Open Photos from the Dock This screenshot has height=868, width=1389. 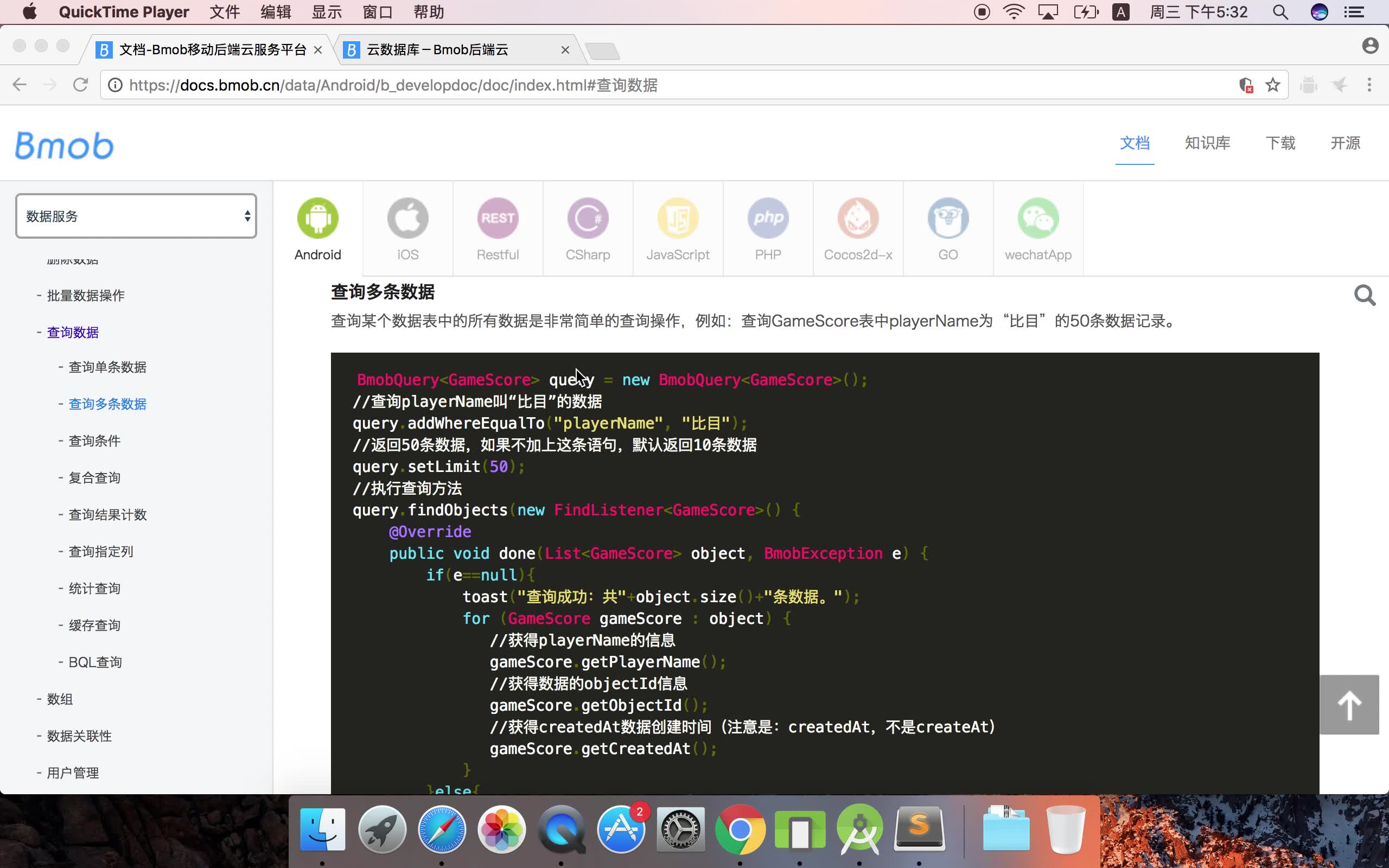pyautogui.click(x=502, y=829)
